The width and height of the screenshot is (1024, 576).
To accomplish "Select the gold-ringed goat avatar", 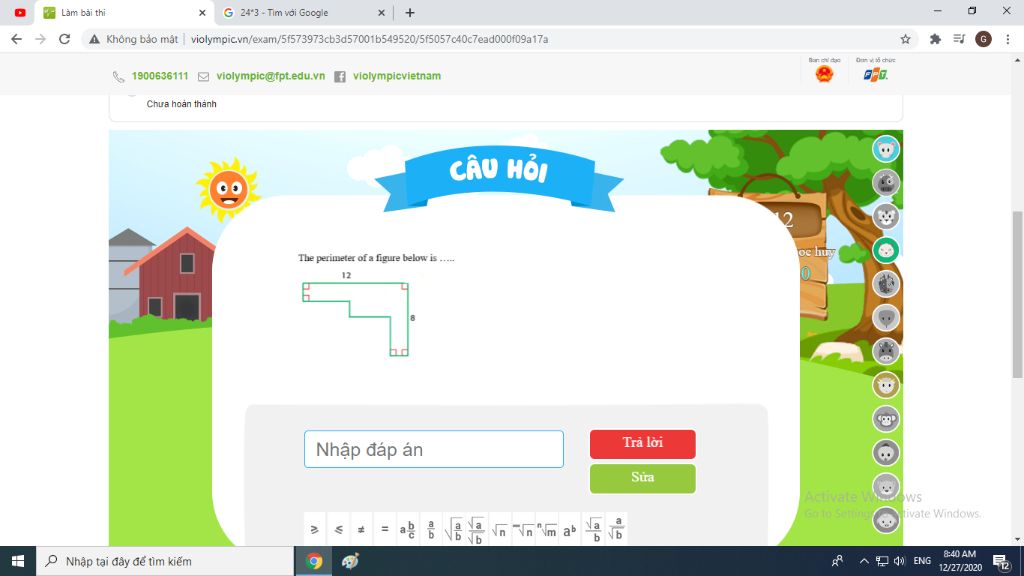I will click(x=886, y=385).
